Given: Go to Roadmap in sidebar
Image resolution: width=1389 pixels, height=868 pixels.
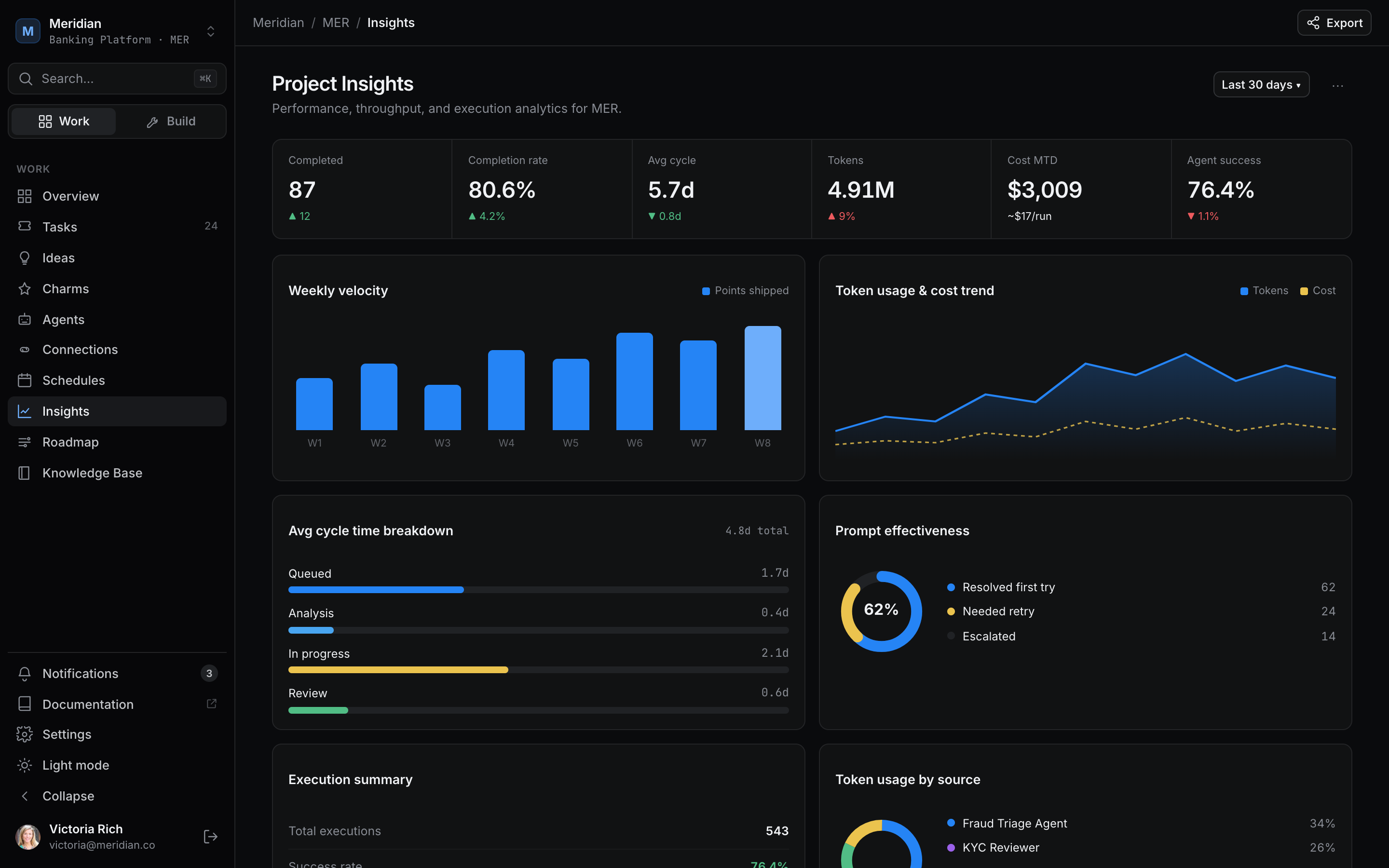Looking at the screenshot, I should coord(117,442).
